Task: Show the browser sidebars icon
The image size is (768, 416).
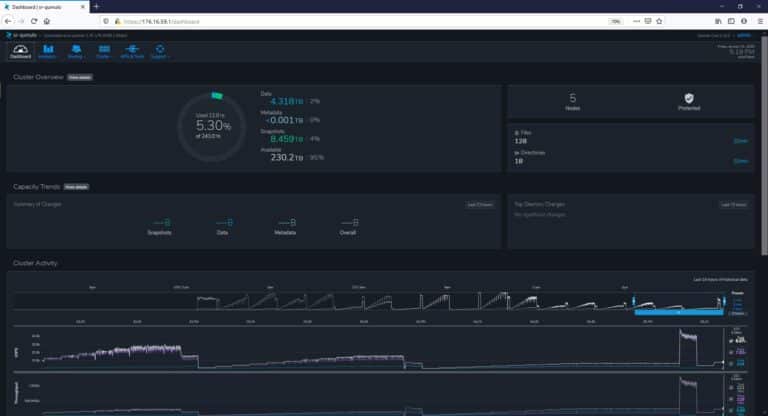Action: 731,21
